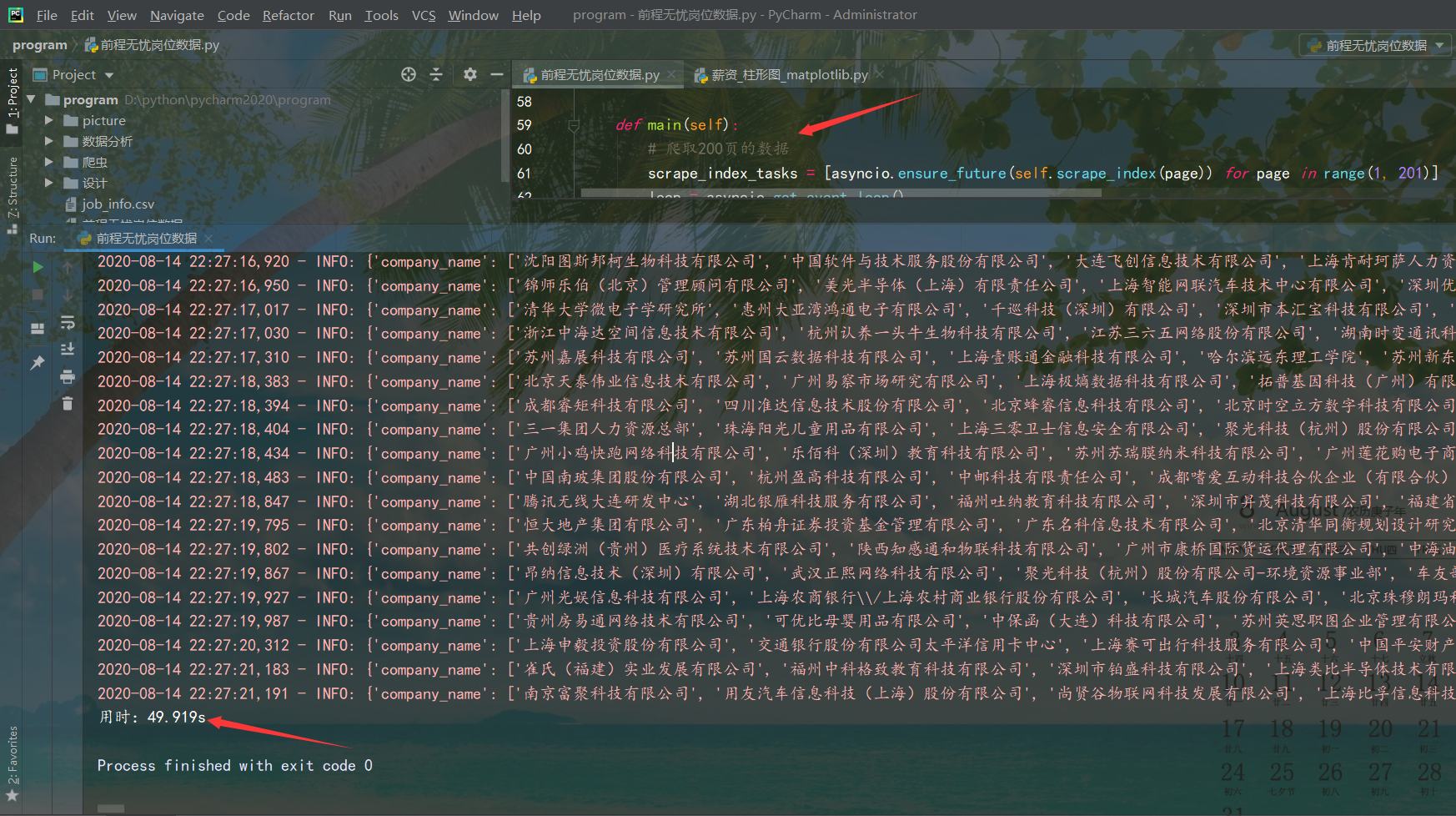This screenshot has height=816, width=1456.
Task: Open the Help menu
Action: pyautogui.click(x=526, y=15)
